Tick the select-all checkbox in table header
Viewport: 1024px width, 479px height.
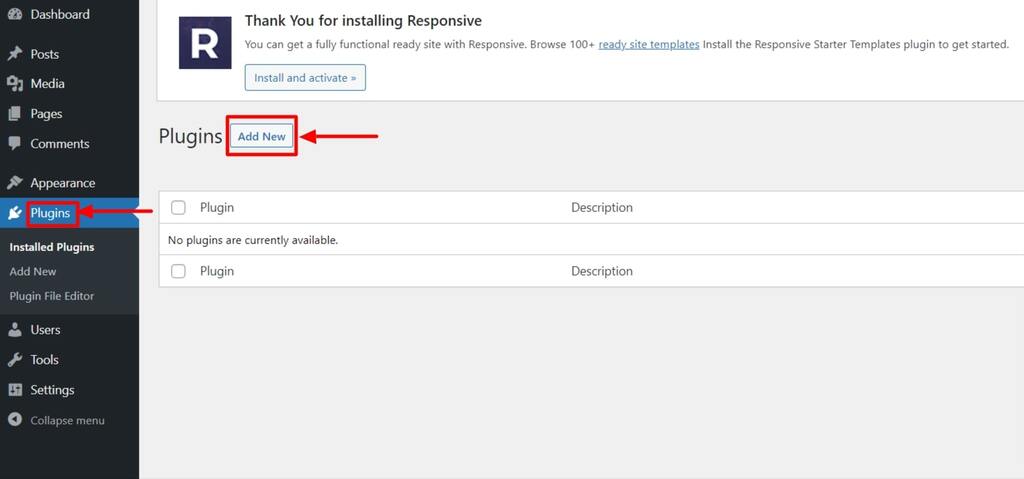click(x=178, y=208)
